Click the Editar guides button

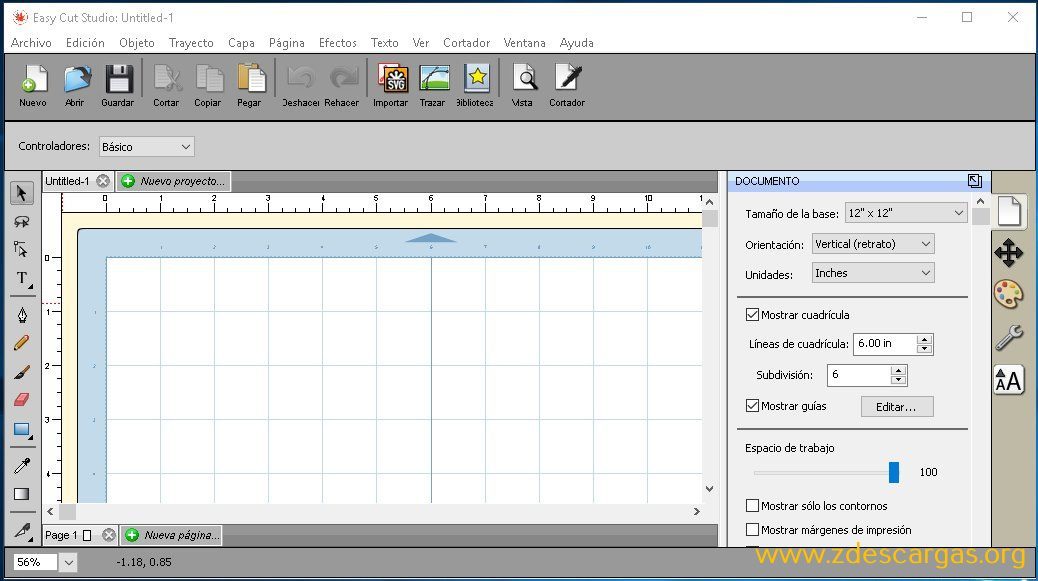point(897,407)
